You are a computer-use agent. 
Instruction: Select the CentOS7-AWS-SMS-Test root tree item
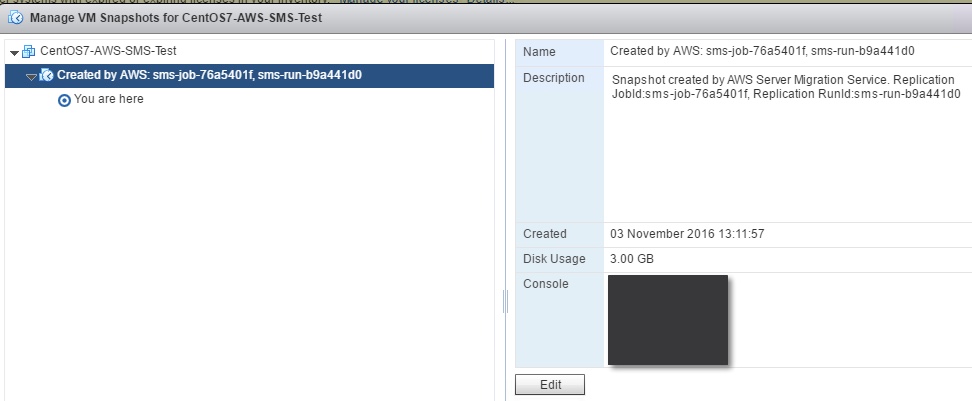point(108,51)
